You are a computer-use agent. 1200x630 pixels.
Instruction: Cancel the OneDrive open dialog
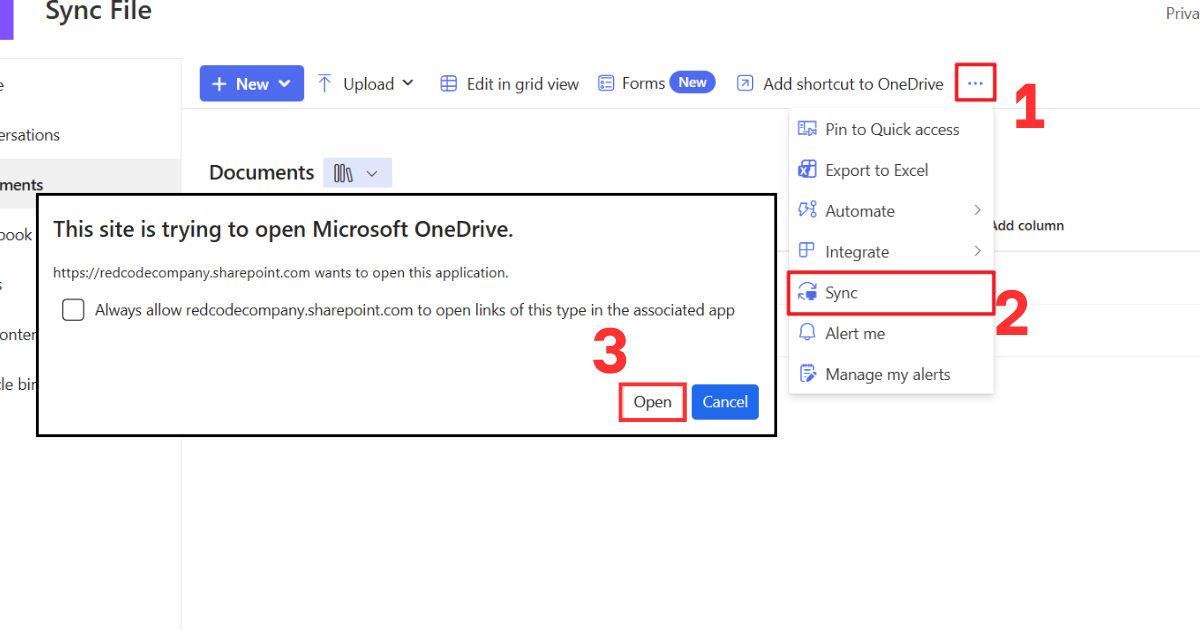tap(724, 401)
